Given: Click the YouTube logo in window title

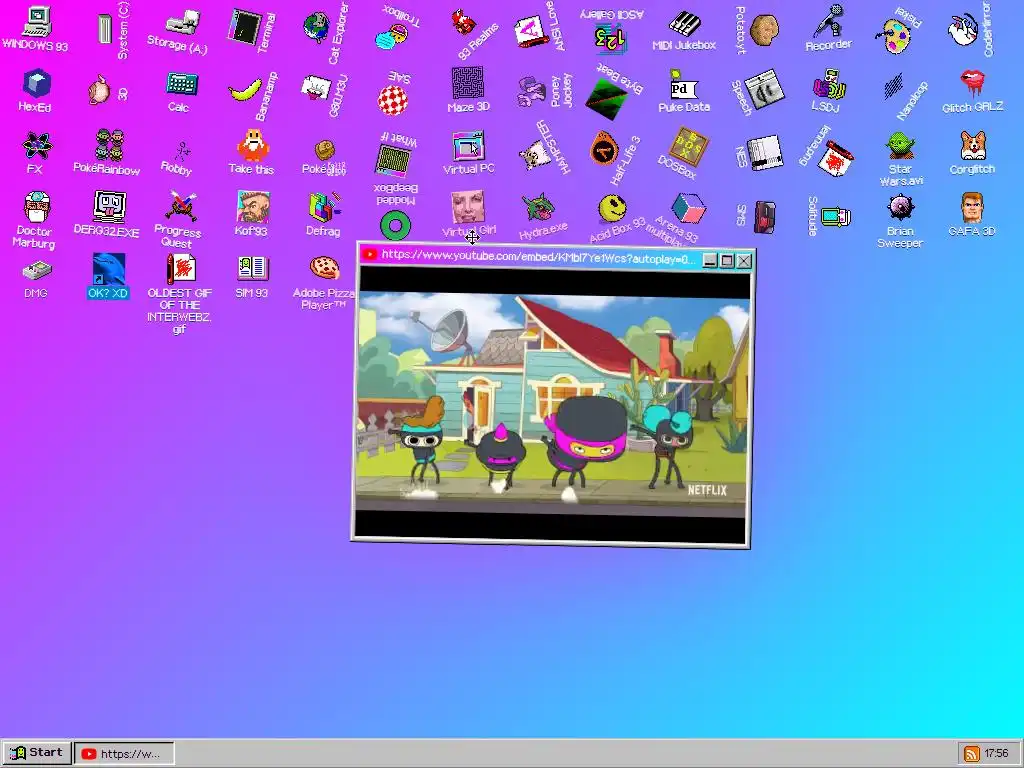Looking at the screenshot, I should tap(370, 254).
